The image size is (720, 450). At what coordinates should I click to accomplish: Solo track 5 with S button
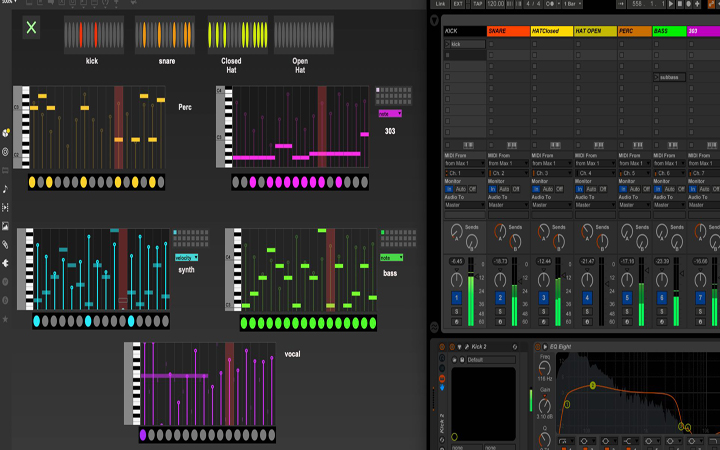point(627,311)
